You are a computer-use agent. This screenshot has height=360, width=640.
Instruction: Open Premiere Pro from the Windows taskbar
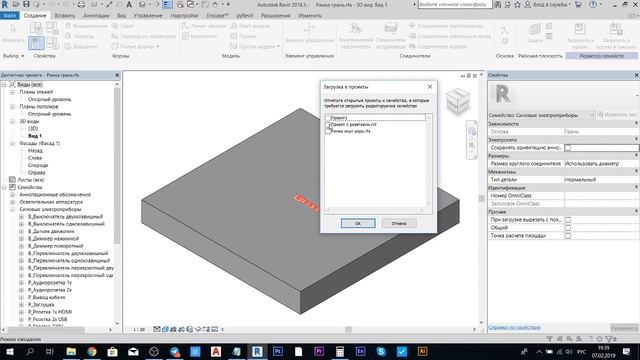coord(319,351)
